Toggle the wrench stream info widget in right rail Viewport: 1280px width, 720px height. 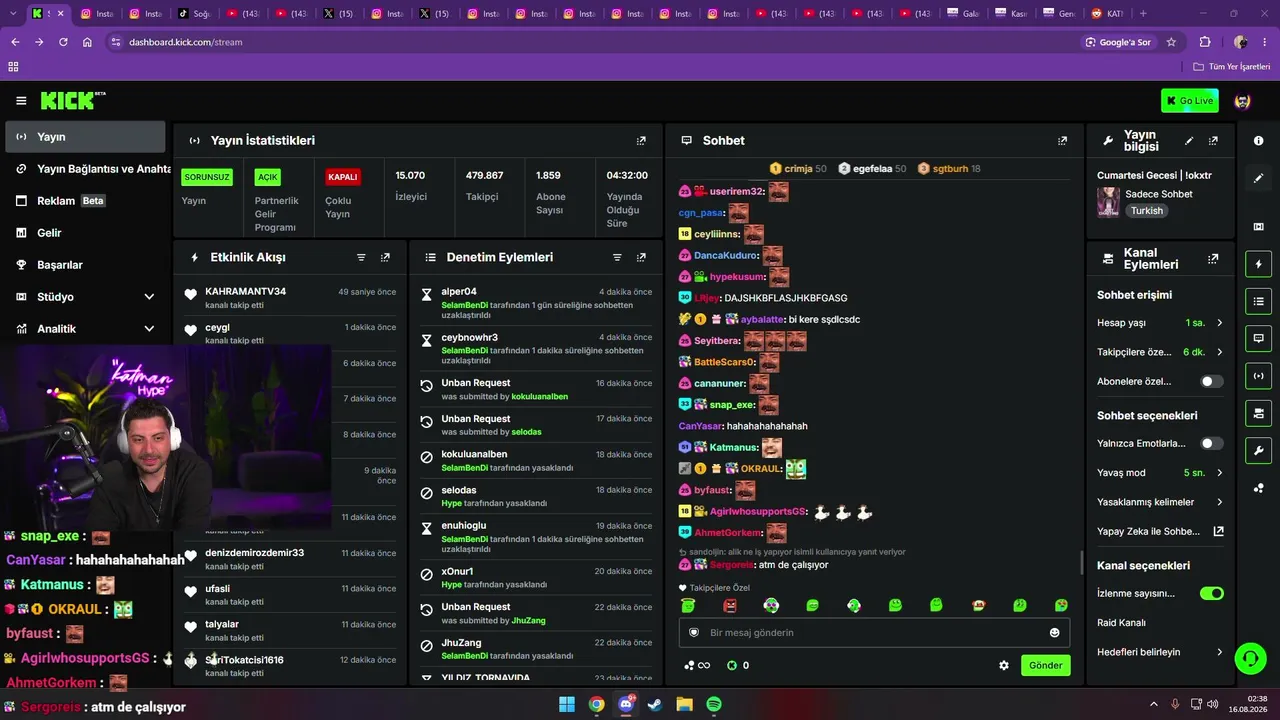click(x=1258, y=450)
